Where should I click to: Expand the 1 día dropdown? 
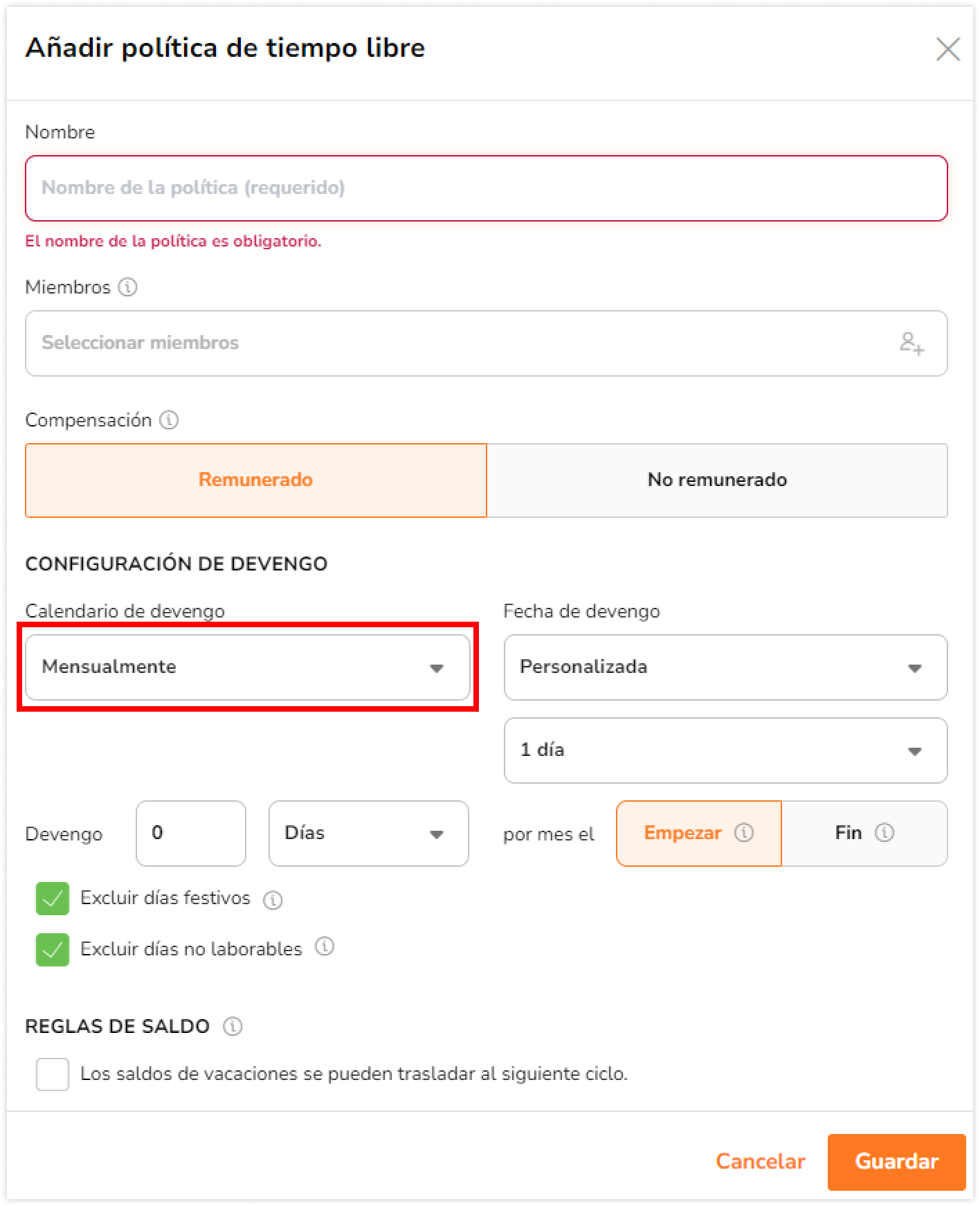click(725, 750)
